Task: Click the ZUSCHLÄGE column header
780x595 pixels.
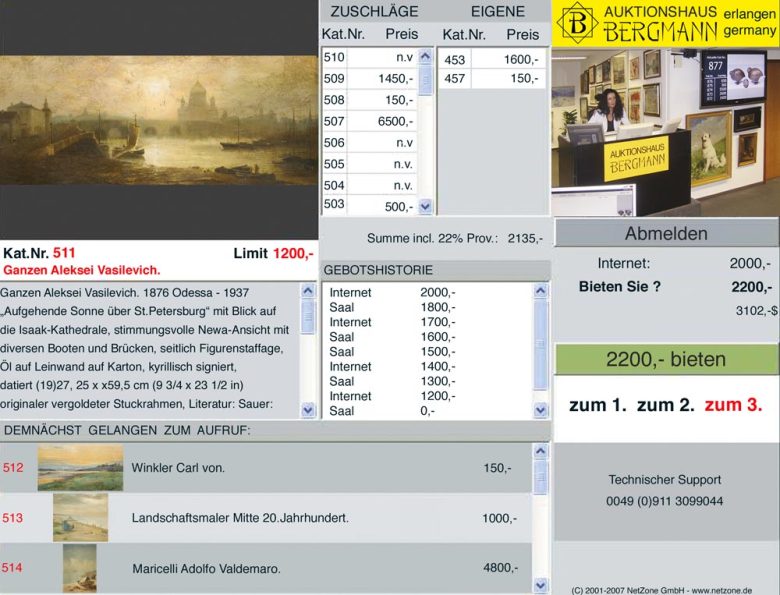Action: 375,11
